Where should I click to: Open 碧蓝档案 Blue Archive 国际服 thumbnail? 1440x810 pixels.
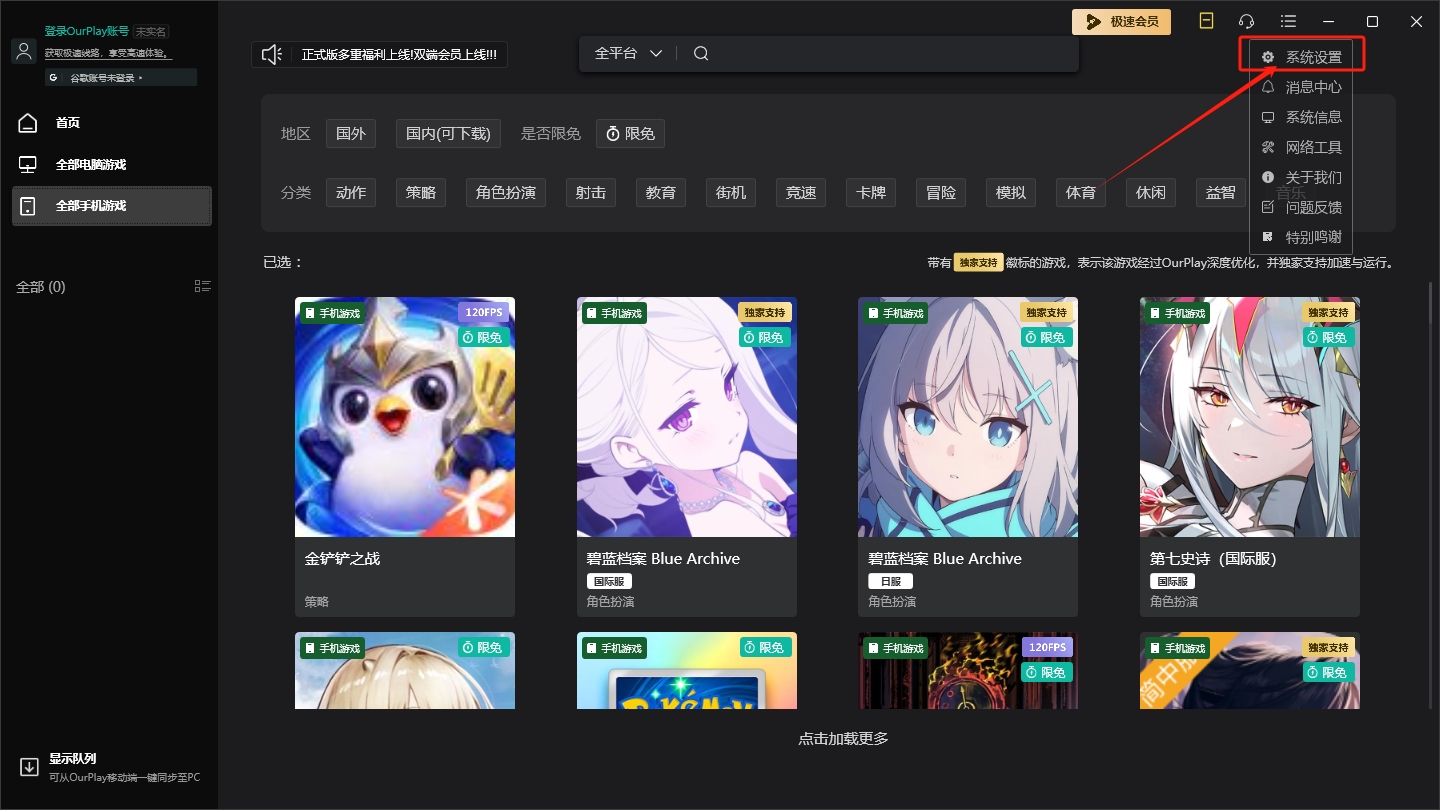687,417
